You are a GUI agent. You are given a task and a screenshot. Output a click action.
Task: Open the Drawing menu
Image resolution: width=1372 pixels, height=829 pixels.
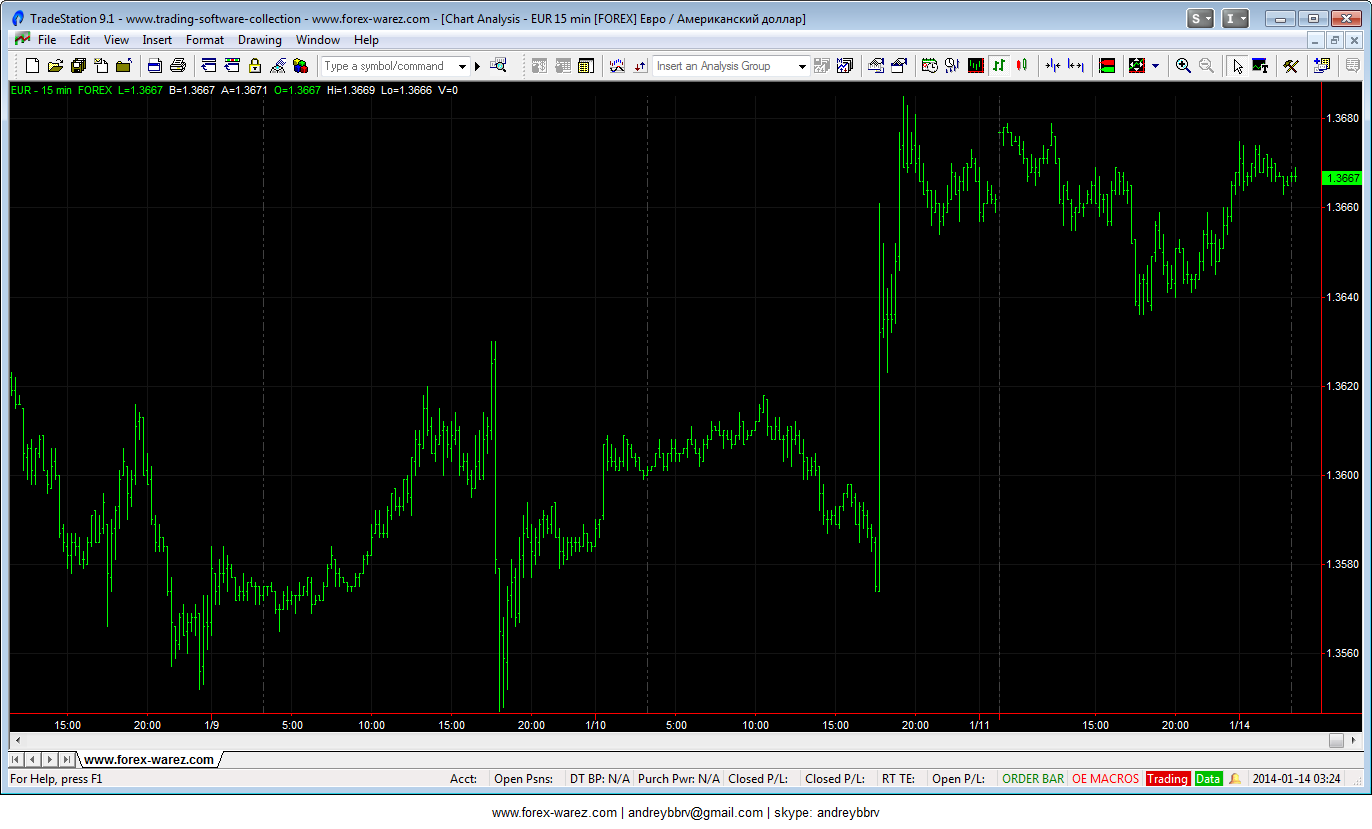[x=259, y=40]
